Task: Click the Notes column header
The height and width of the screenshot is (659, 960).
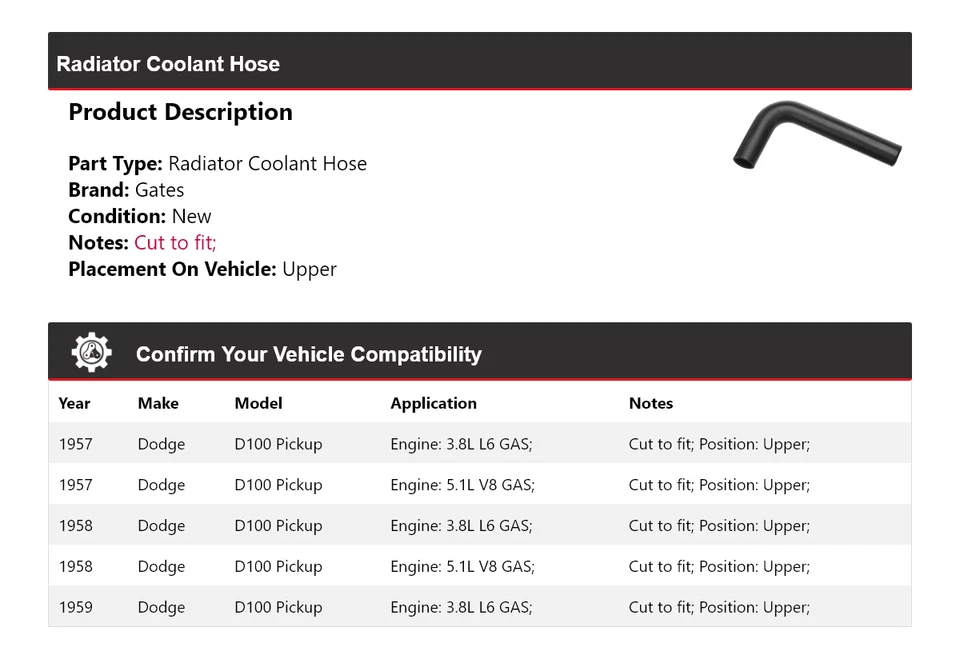Action: click(x=650, y=403)
